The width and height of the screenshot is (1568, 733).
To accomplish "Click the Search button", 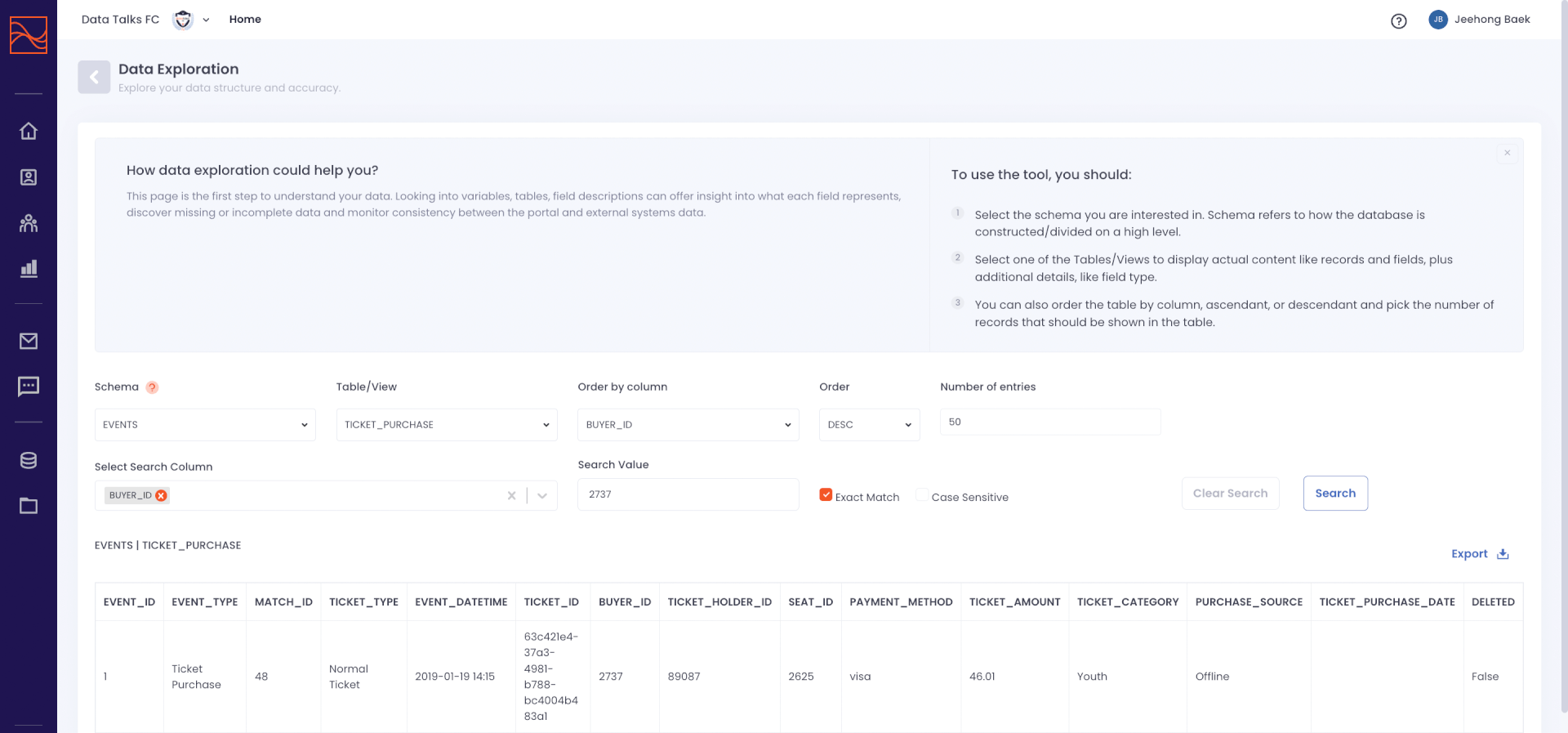I will [1335, 494].
